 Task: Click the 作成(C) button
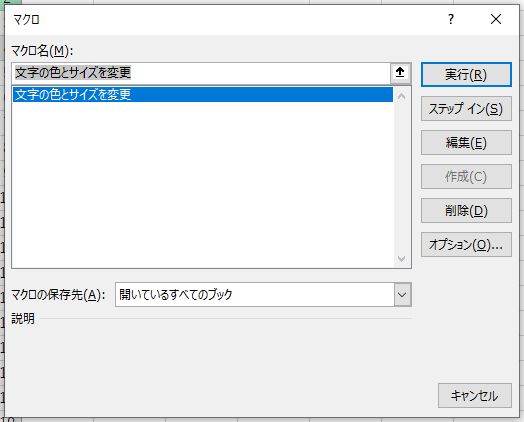(466, 176)
